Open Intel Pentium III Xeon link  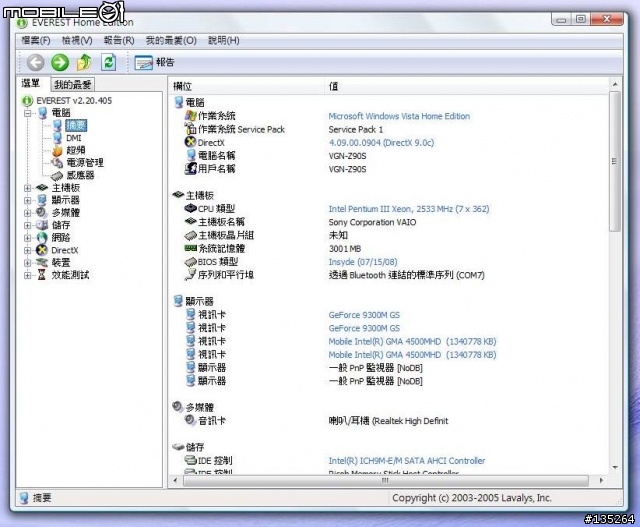(409, 209)
